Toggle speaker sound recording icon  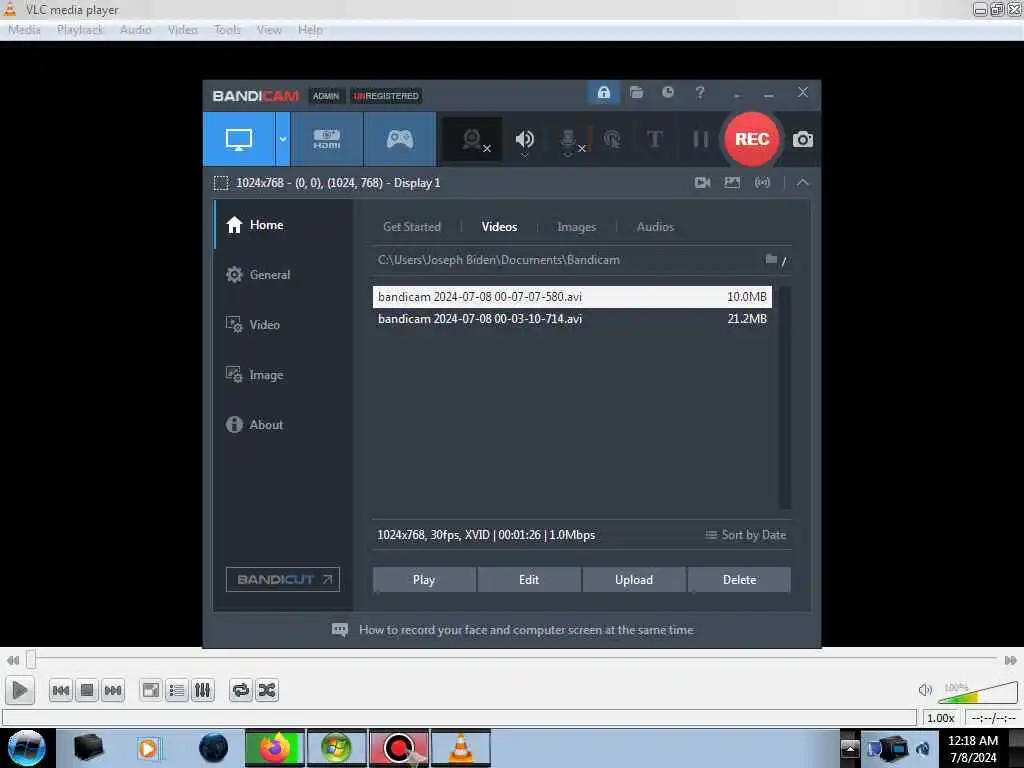[x=524, y=139]
